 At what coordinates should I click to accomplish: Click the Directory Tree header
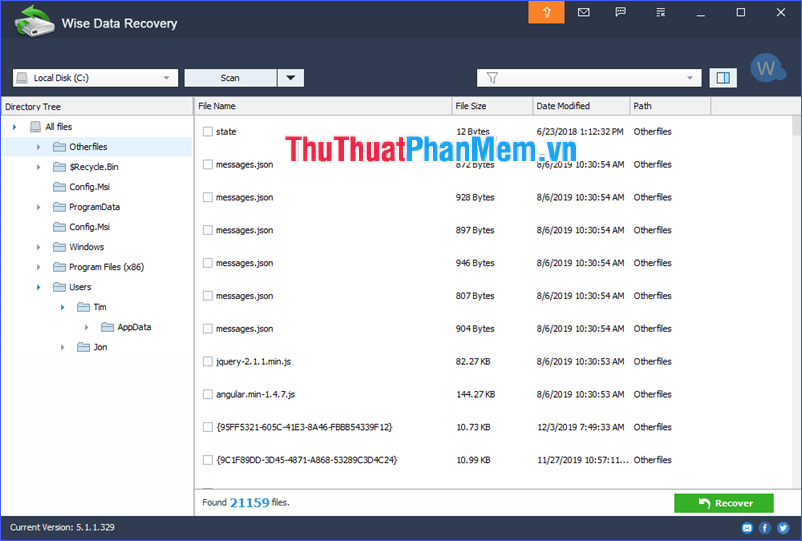point(97,106)
